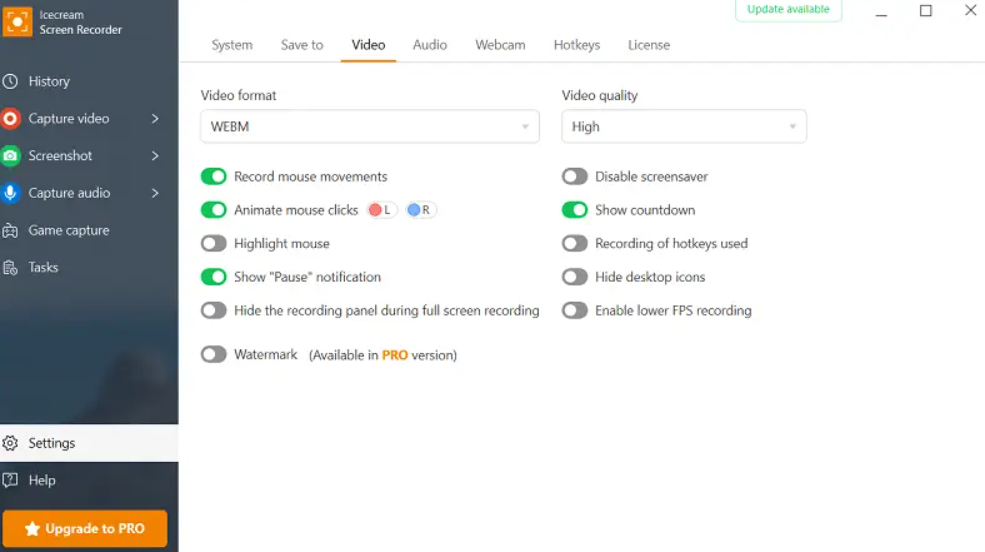Click the Help question mark icon

[11, 480]
